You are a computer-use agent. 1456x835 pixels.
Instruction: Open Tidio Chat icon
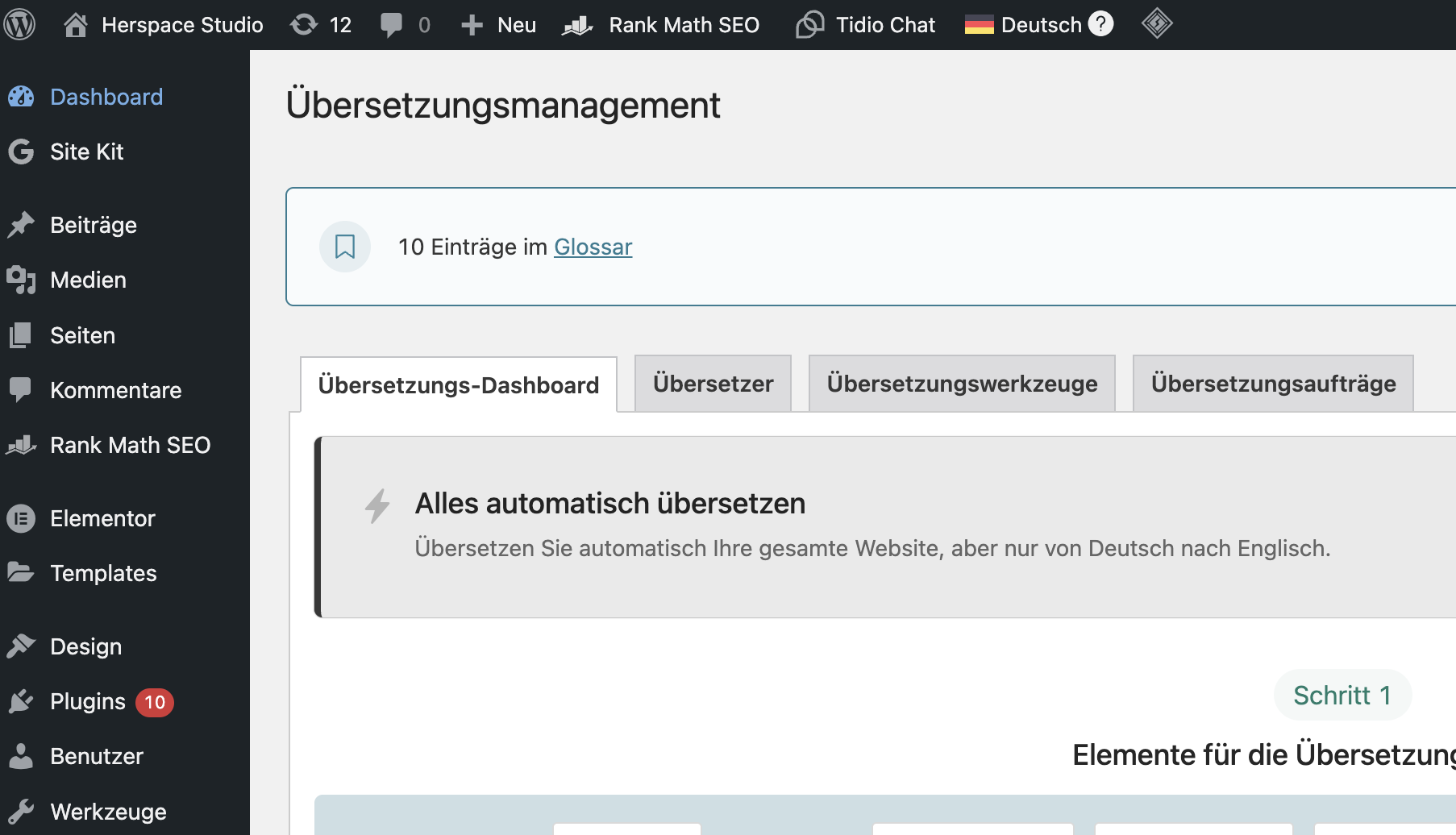tap(810, 25)
